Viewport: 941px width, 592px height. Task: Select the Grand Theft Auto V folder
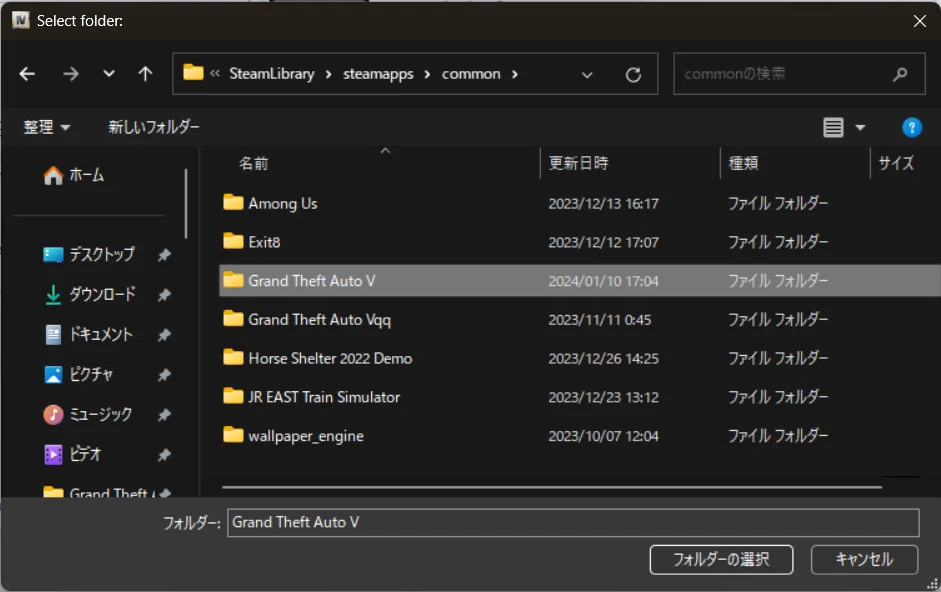coord(580,280)
